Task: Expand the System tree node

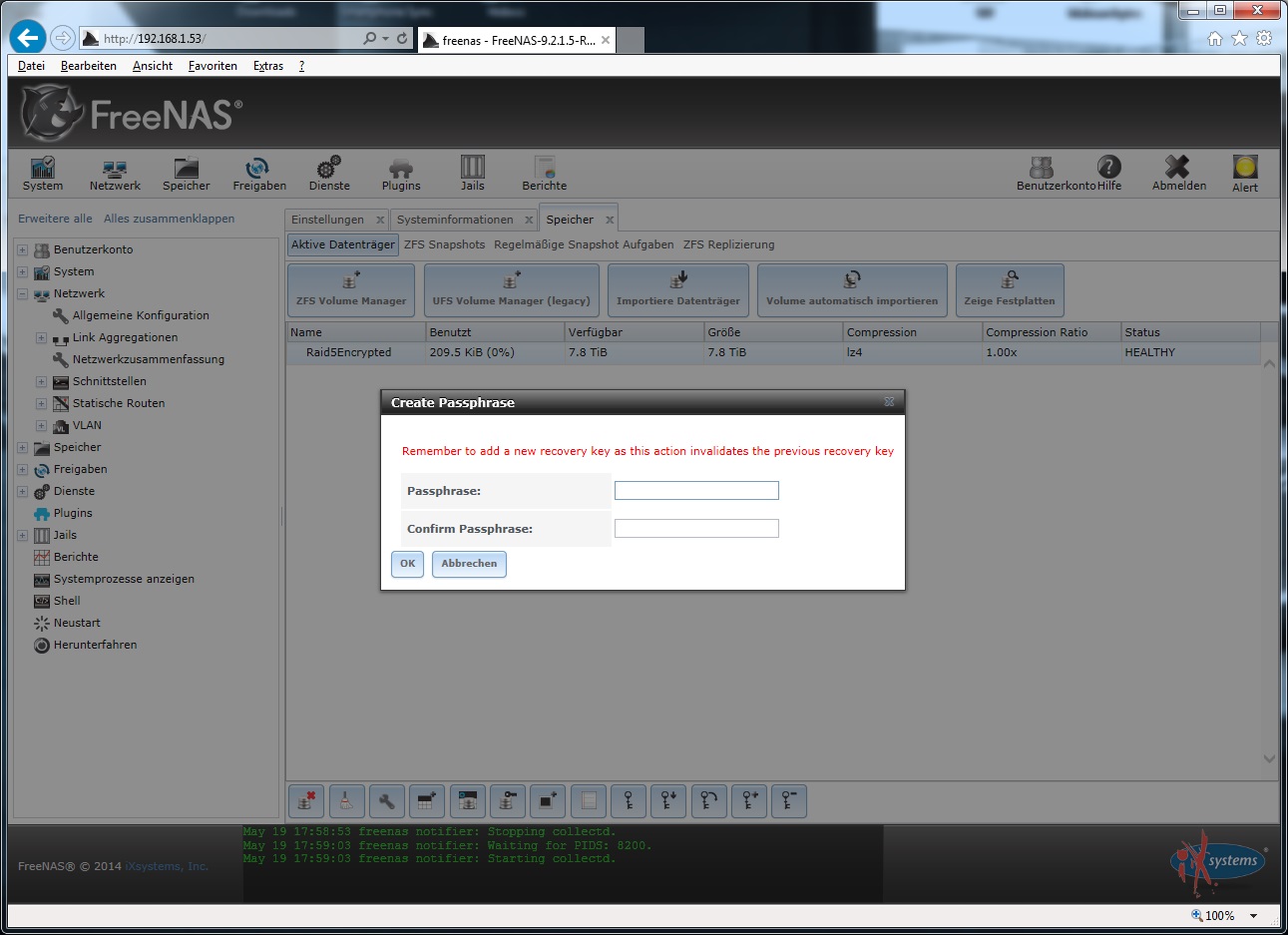Action: (x=22, y=271)
